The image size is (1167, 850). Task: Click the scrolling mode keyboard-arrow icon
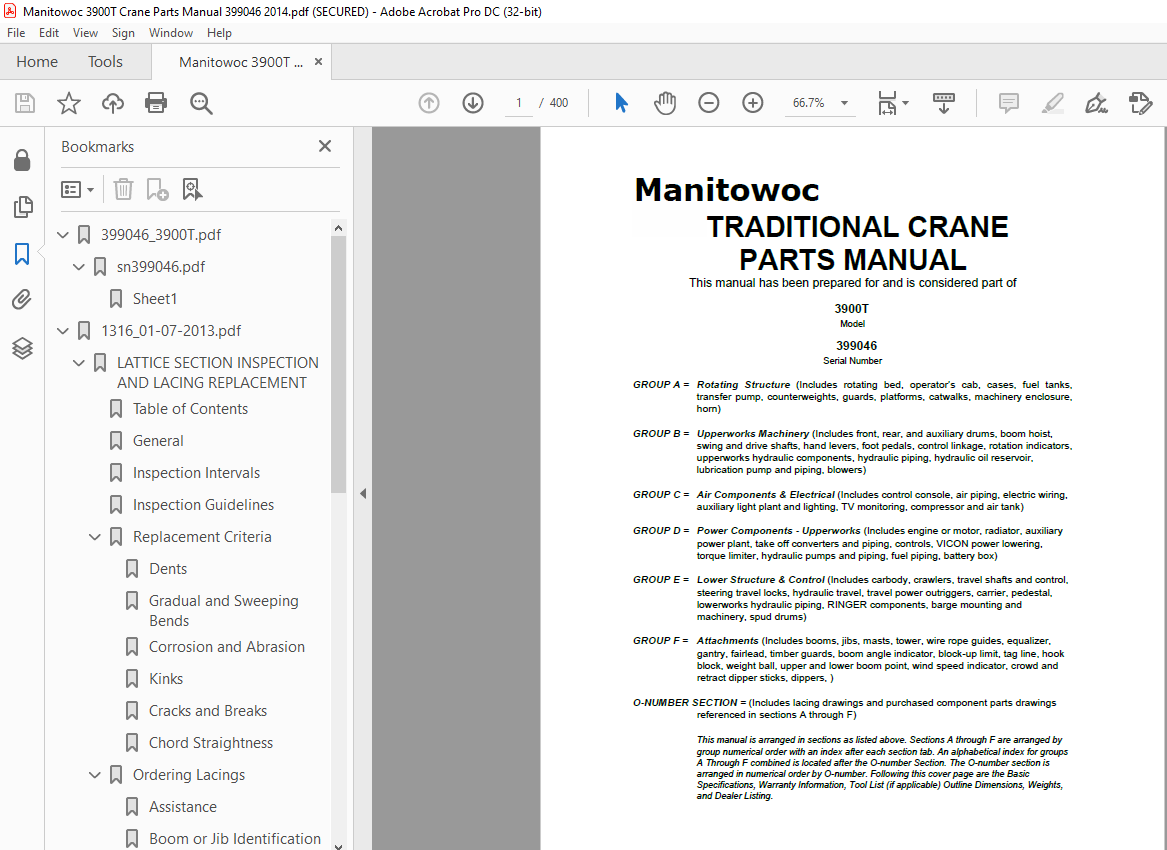click(x=944, y=103)
